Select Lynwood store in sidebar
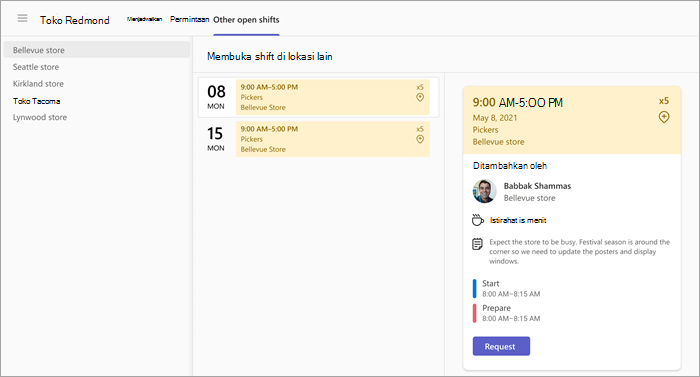This screenshot has height=377, width=700. 40,117
